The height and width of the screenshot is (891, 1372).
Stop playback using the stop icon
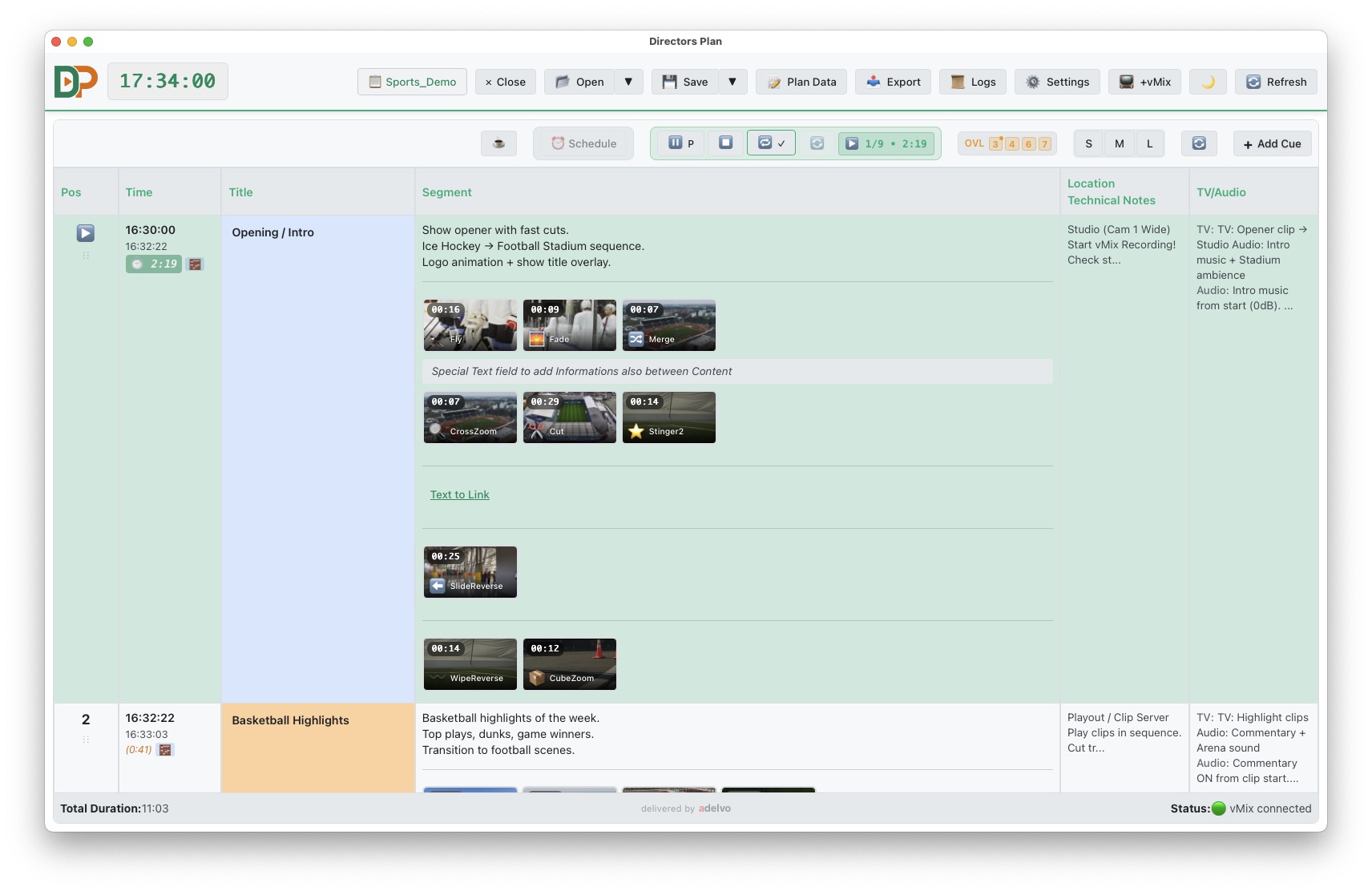[725, 143]
